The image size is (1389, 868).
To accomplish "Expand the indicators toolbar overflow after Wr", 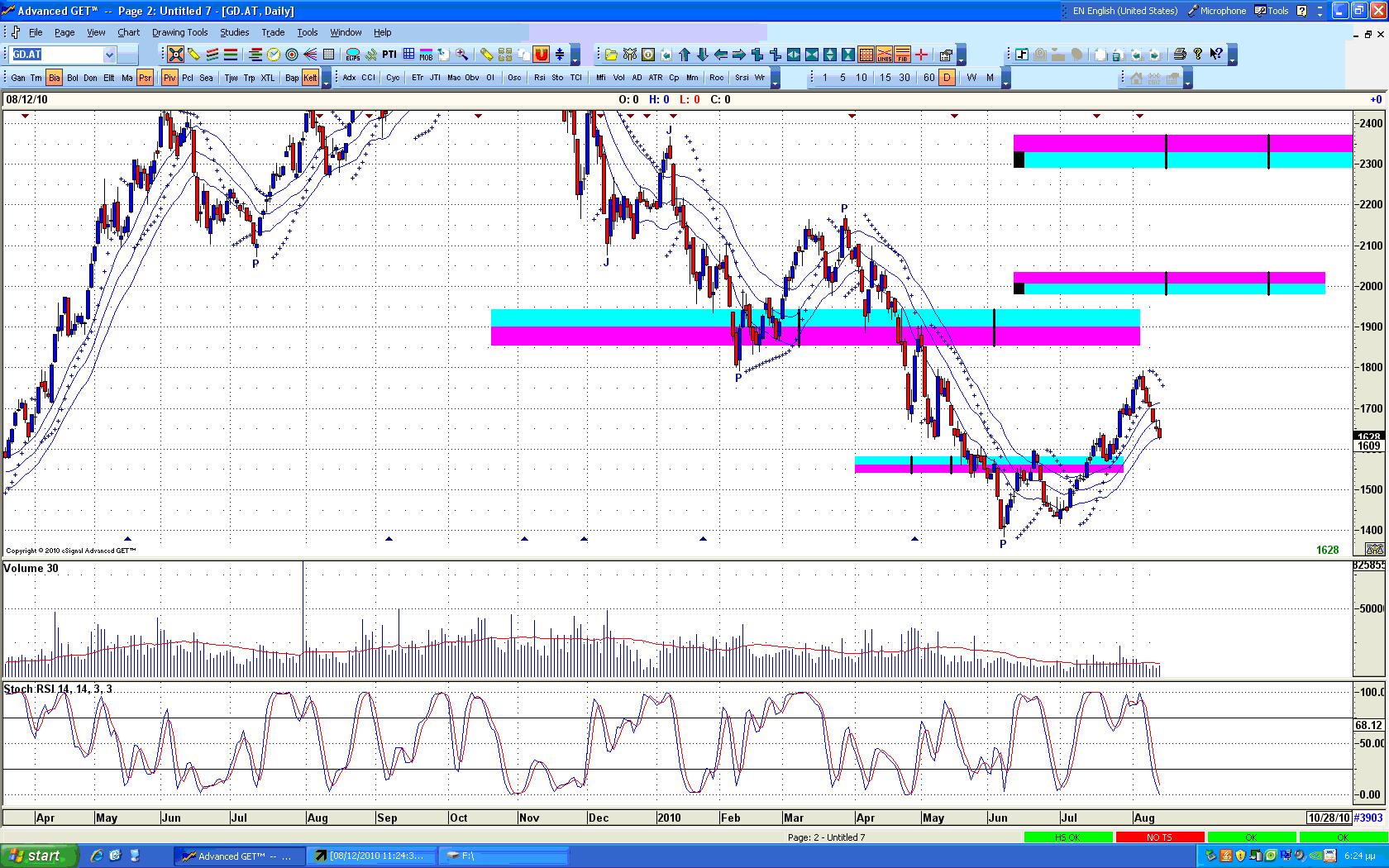I will pyautogui.click(x=775, y=80).
